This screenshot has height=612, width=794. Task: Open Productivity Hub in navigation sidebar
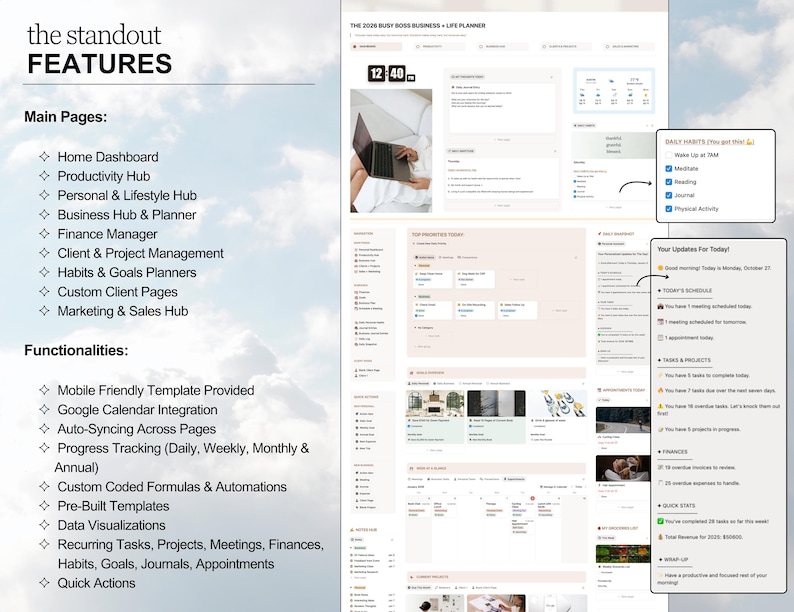(x=369, y=255)
